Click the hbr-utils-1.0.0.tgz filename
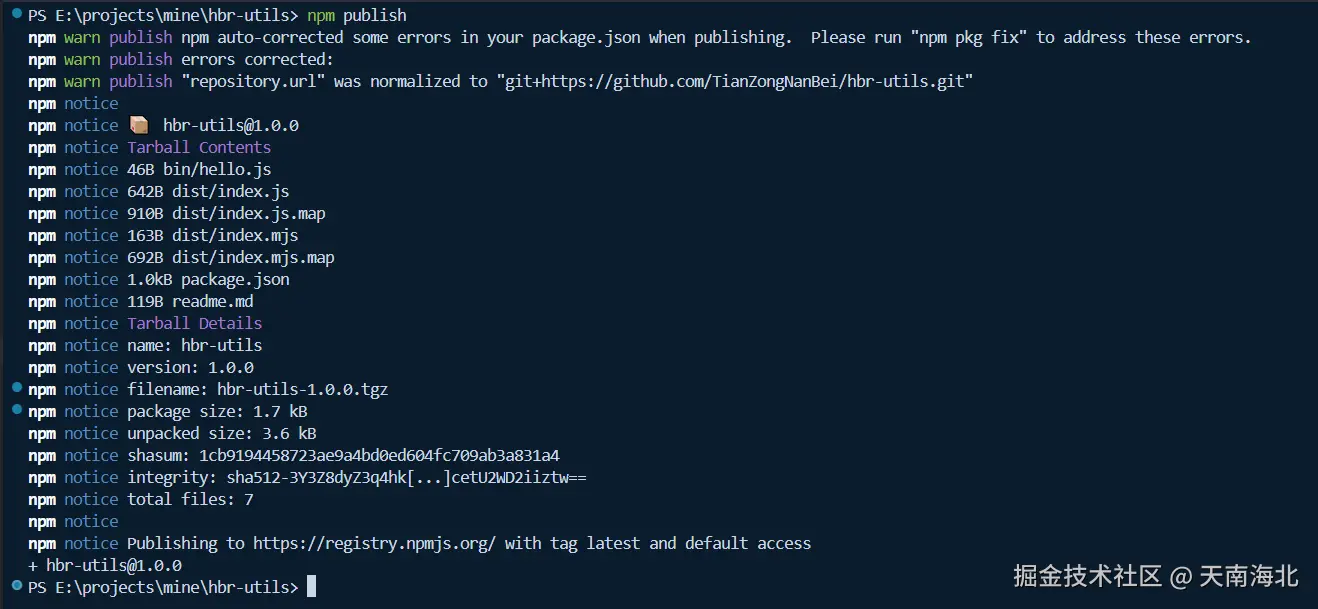Image resolution: width=1318 pixels, height=609 pixels. pos(302,389)
